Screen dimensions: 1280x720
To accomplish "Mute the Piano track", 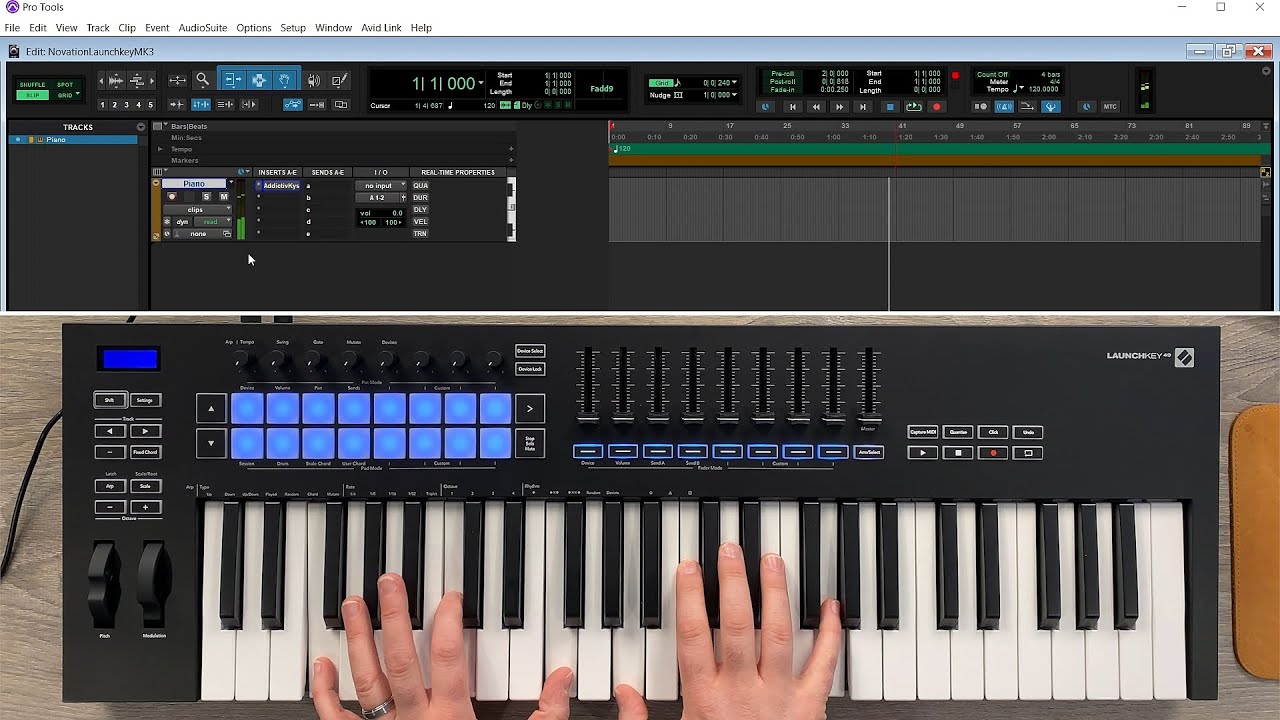I will 225,198.
